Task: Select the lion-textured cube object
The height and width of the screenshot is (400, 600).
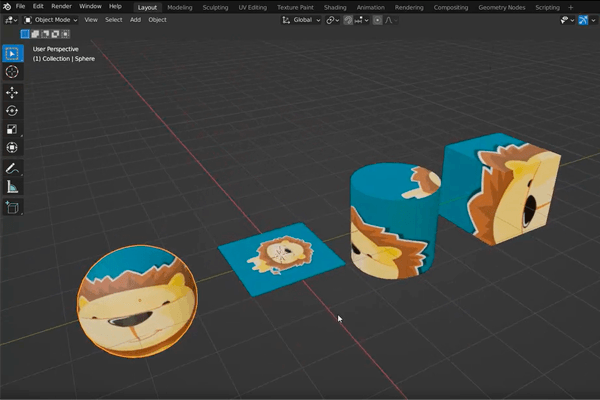Action: [499, 188]
